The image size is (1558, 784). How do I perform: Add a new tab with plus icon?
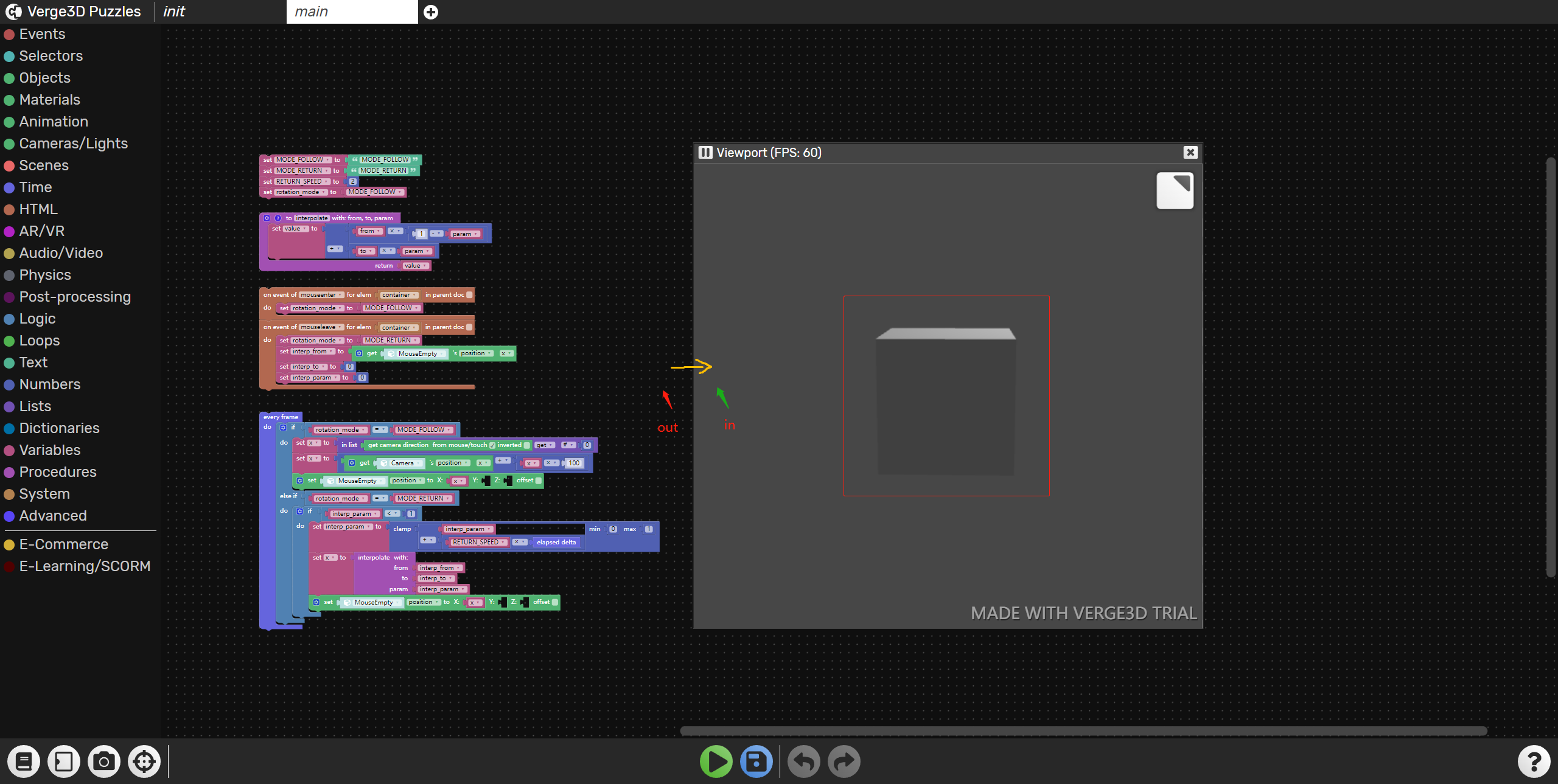tap(431, 12)
